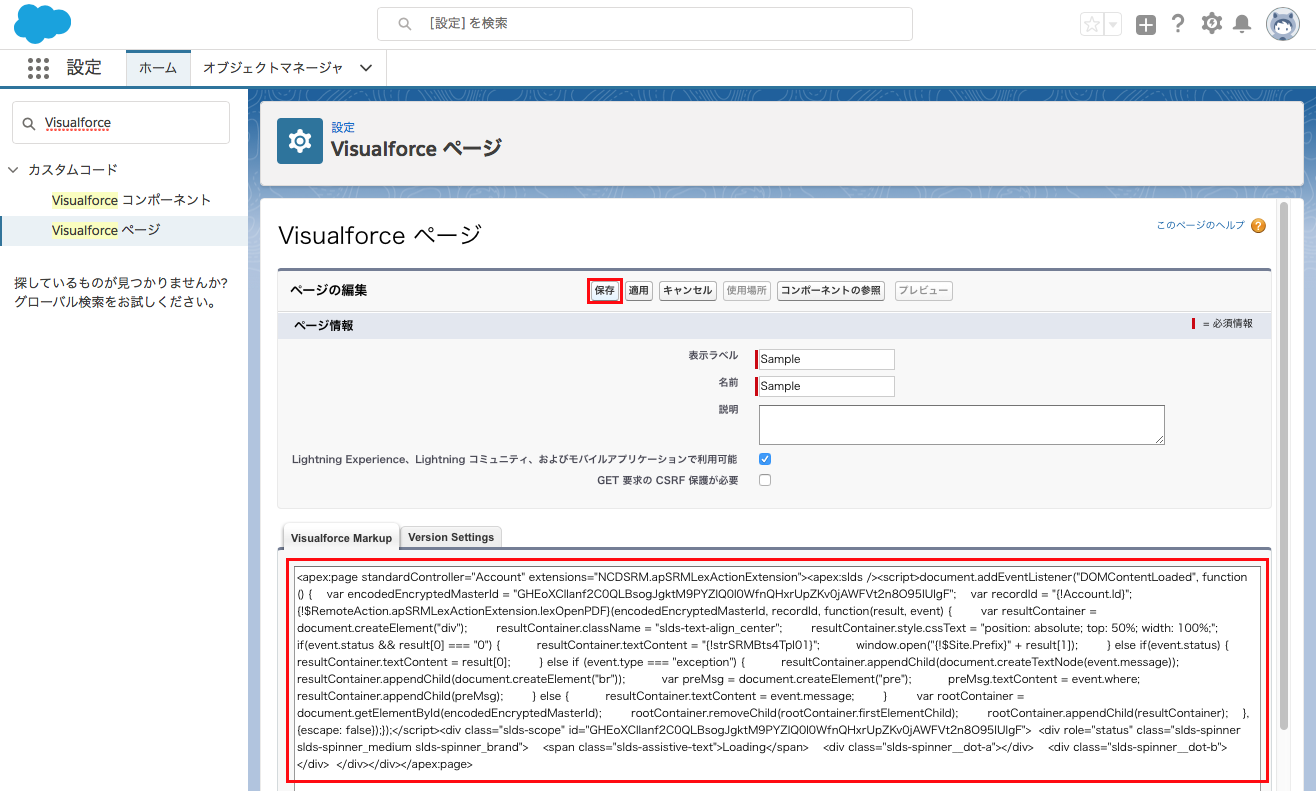Click the プレビュー button
Screen dimensions: 1316x791
pos(923,291)
